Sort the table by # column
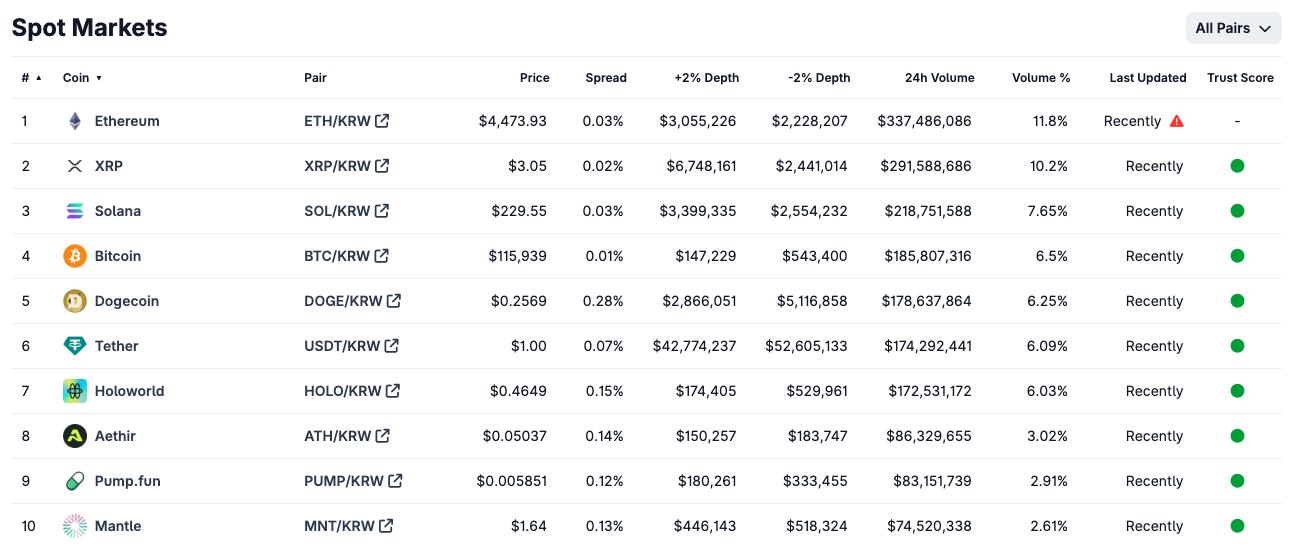The height and width of the screenshot is (548, 1289). coord(32,78)
